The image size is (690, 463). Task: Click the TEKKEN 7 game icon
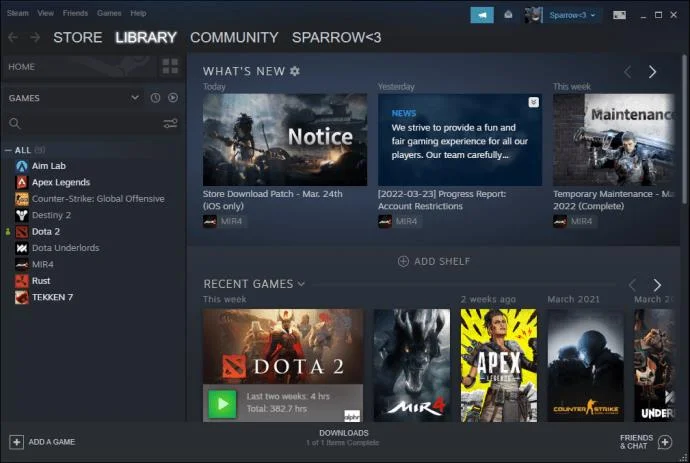[22, 297]
